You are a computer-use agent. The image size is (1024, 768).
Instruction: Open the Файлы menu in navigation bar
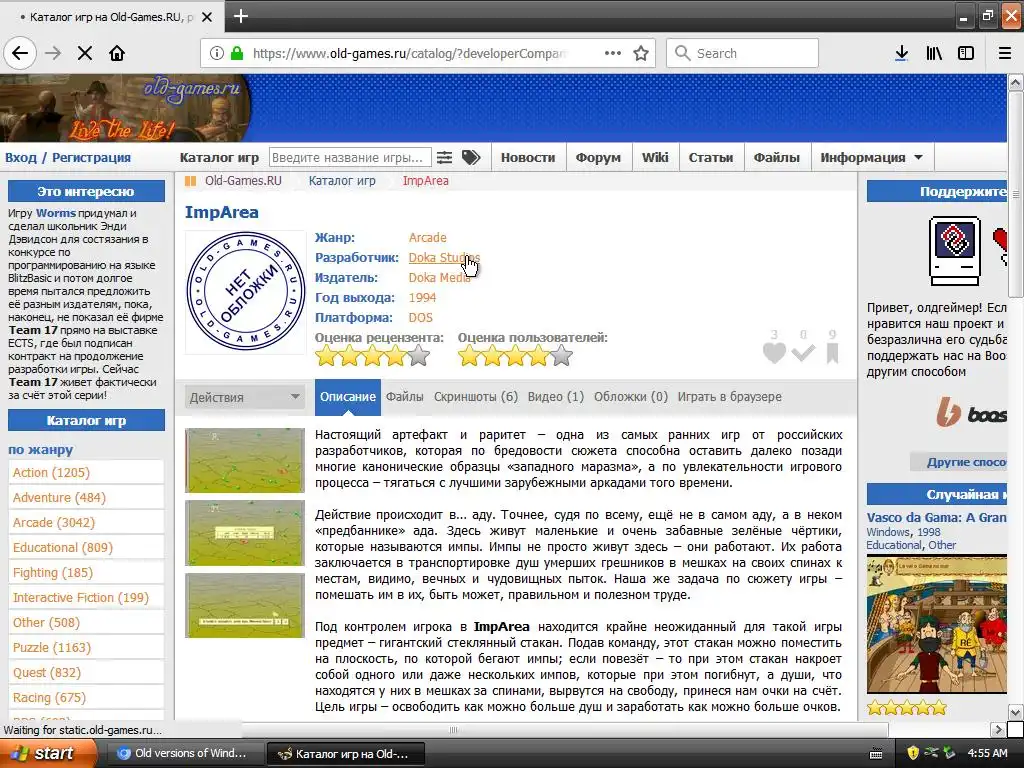[776, 157]
